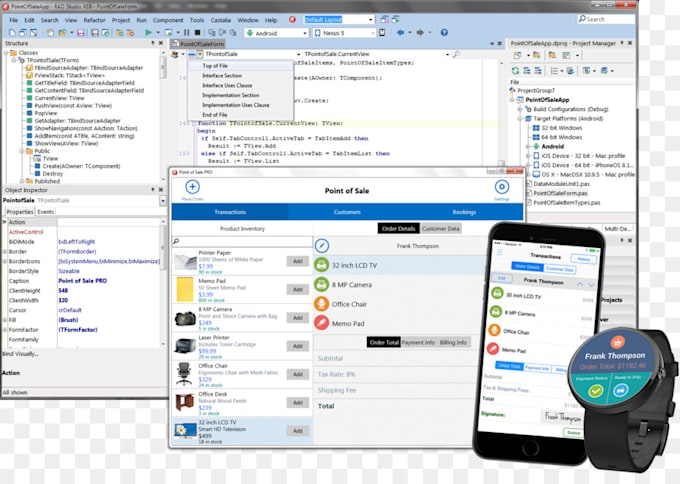The height and width of the screenshot is (484, 680).
Task: Expand the Target Platforms (Android) node
Action: click(x=520, y=118)
